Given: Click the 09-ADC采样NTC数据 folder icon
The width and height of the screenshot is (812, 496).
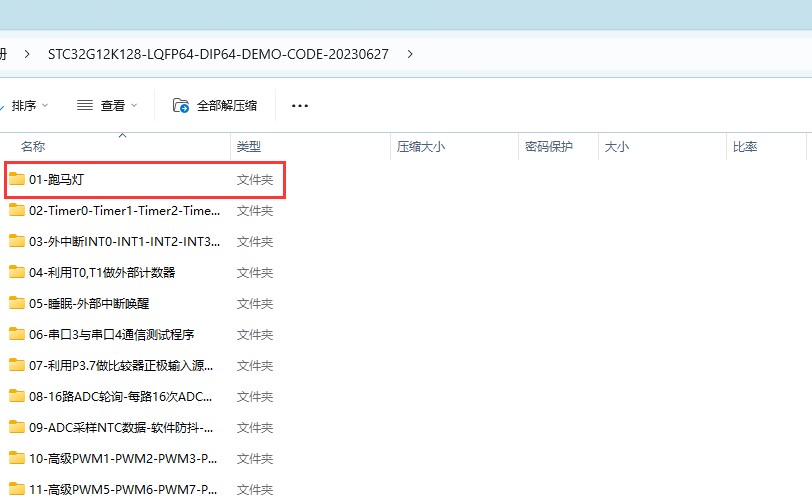Looking at the screenshot, I should pos(17,428).
